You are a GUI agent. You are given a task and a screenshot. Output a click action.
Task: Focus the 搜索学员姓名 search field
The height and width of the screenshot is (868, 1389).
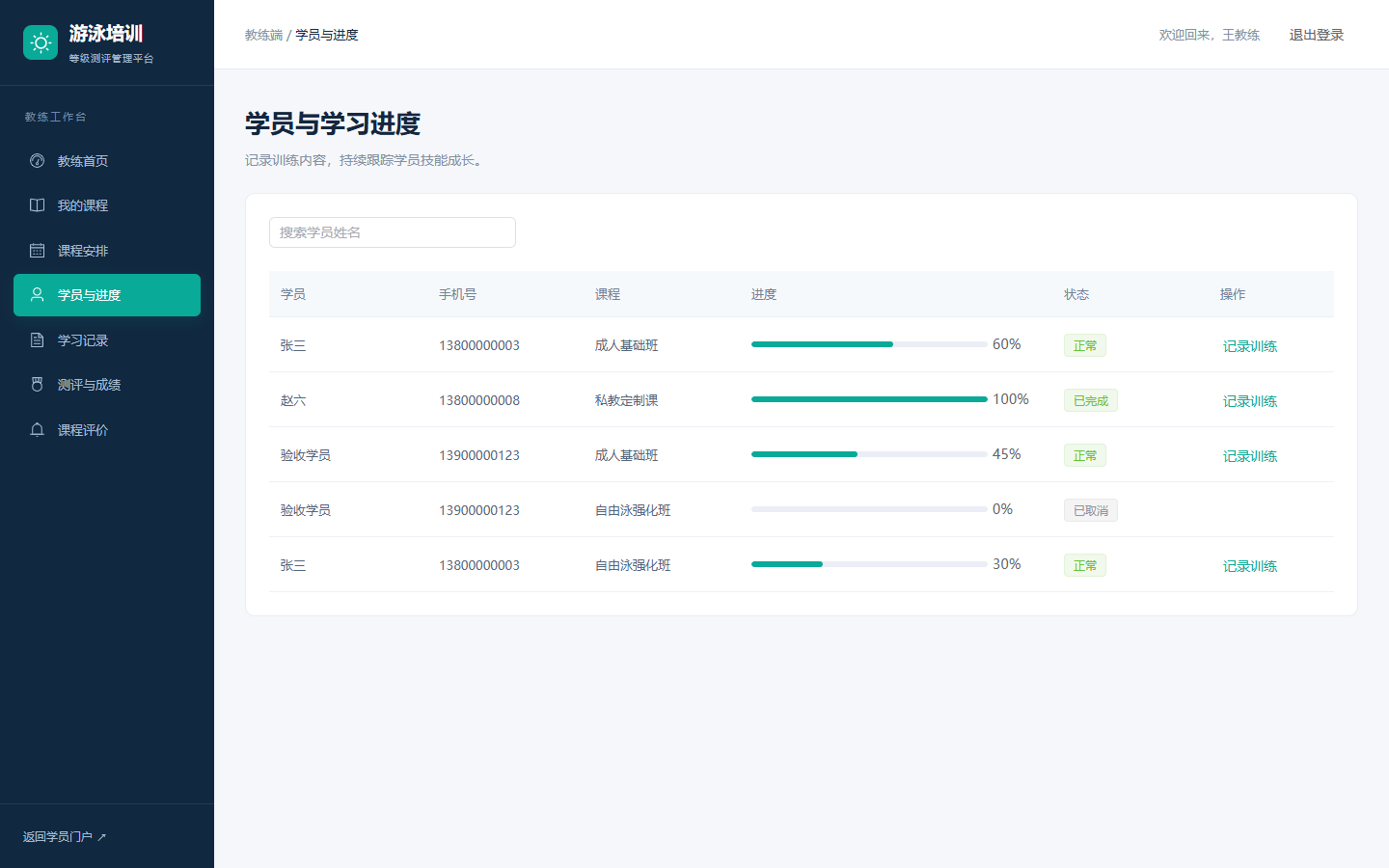tap(393, 232)
